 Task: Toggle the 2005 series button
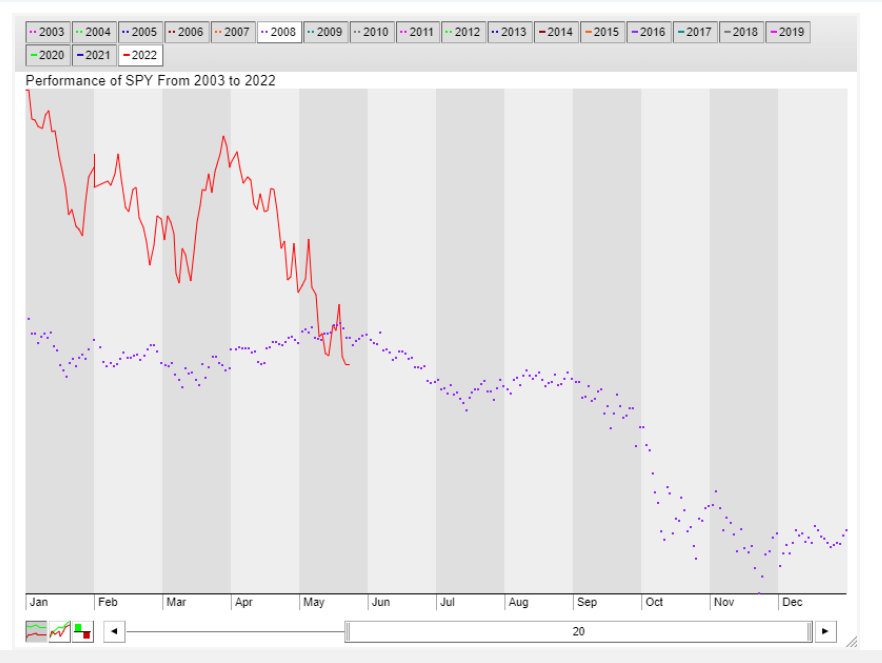pos(140,32)
